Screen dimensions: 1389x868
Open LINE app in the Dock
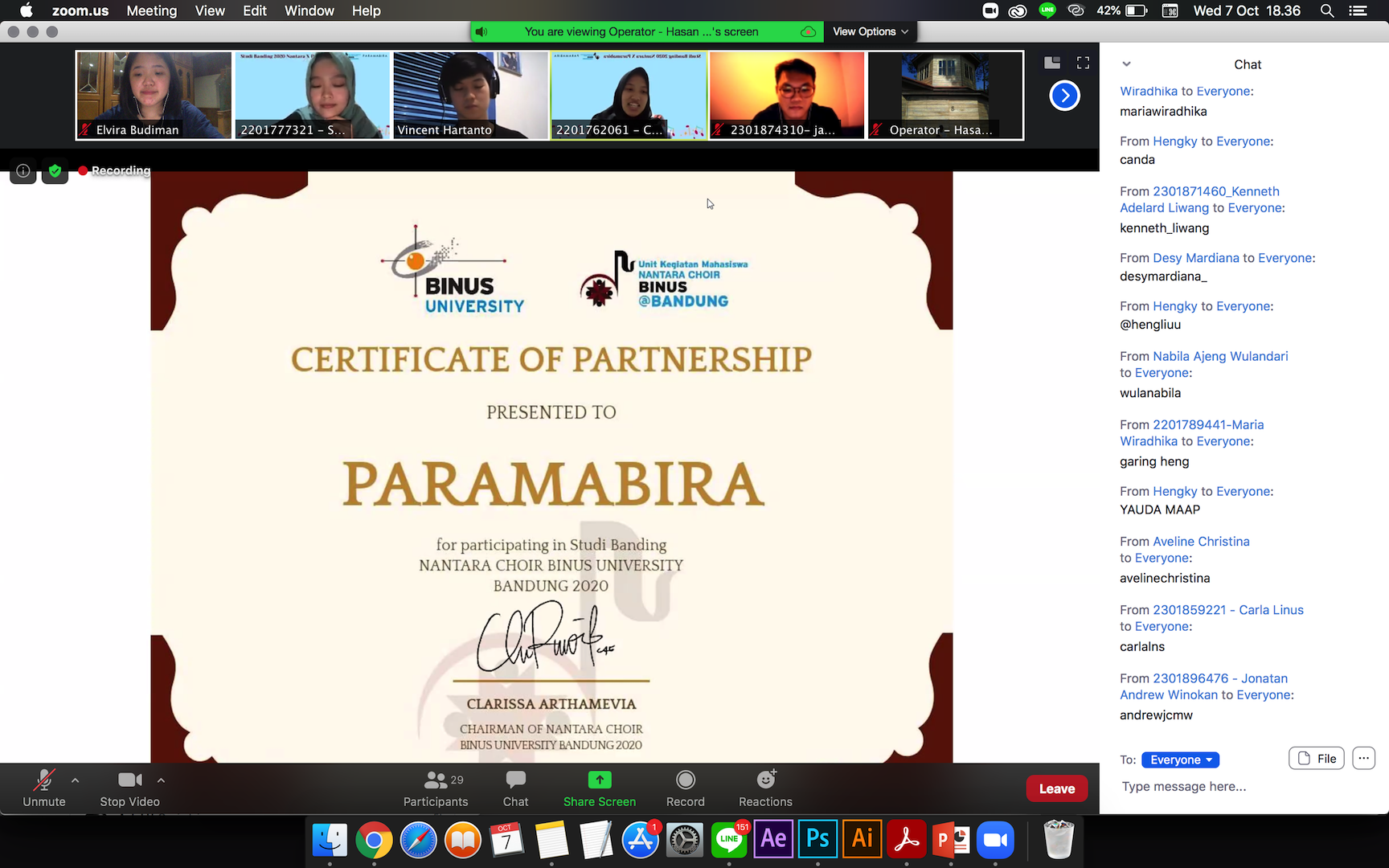(729, 840)
